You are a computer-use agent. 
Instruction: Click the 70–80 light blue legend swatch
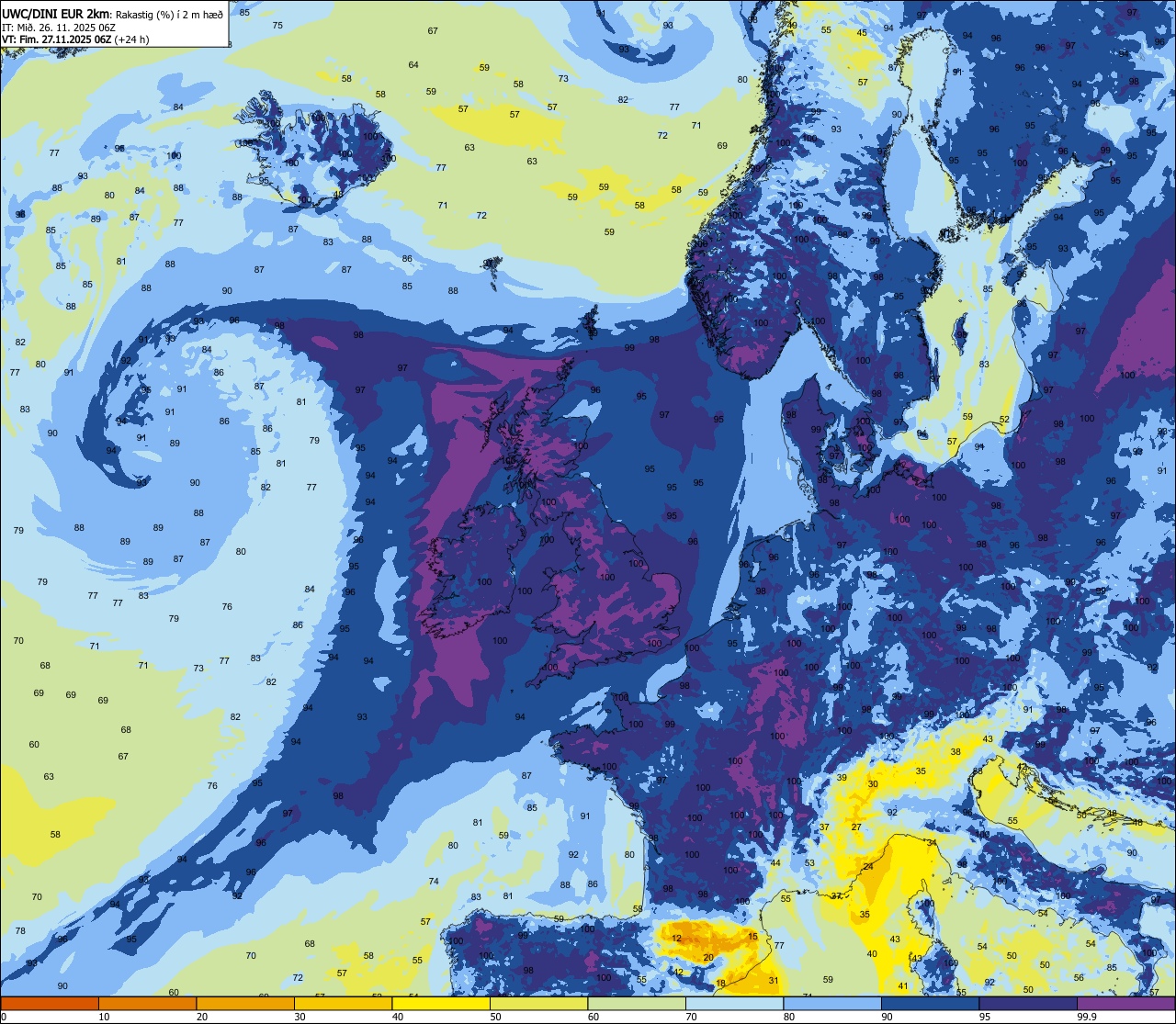point(734,1003)
